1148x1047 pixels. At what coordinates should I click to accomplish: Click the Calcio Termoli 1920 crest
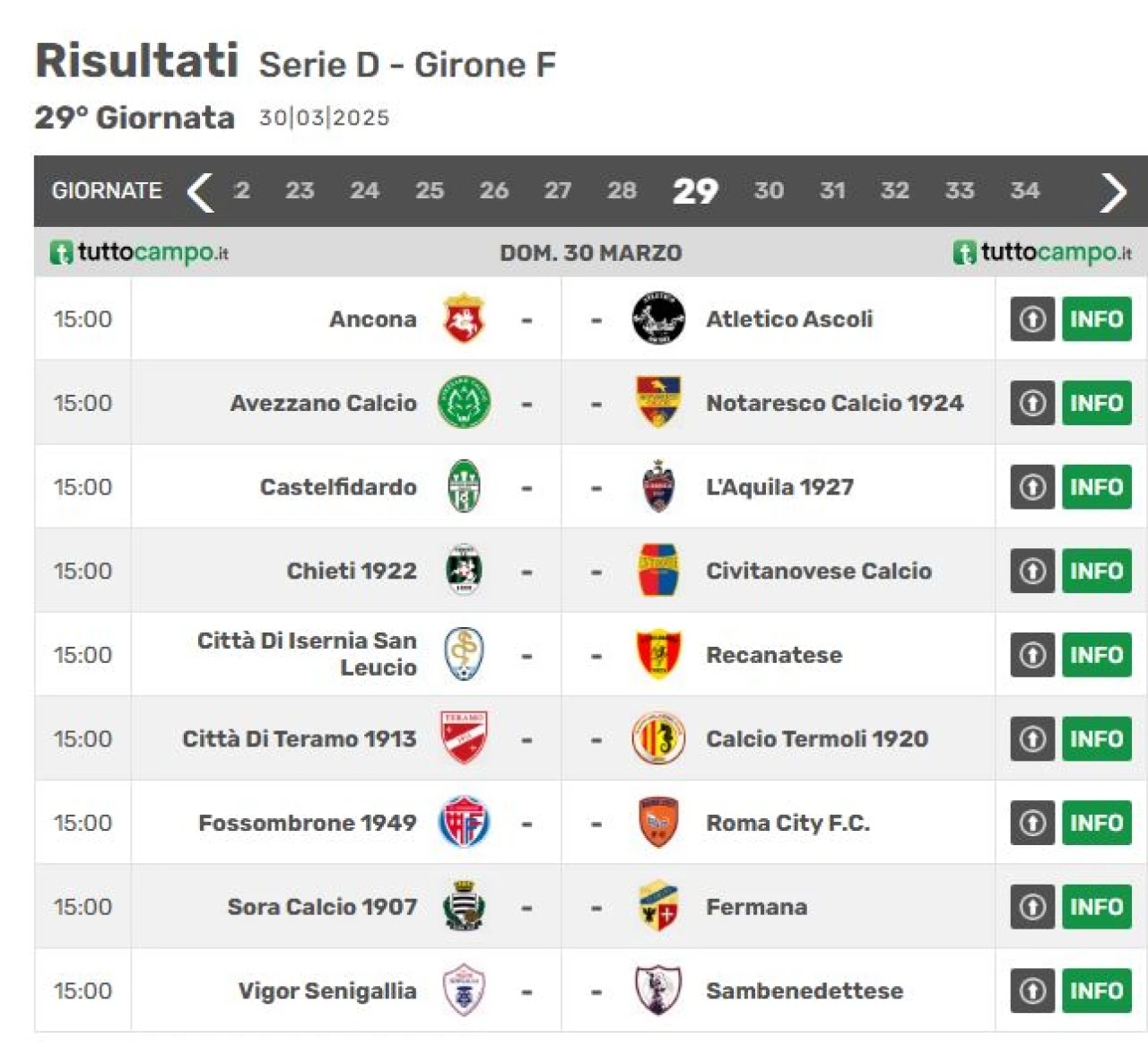pos(658,738)
